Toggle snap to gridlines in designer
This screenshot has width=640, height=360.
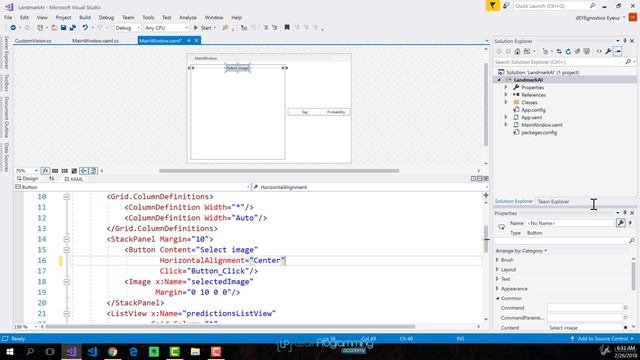pyautogui.click(x=64, y=171)
